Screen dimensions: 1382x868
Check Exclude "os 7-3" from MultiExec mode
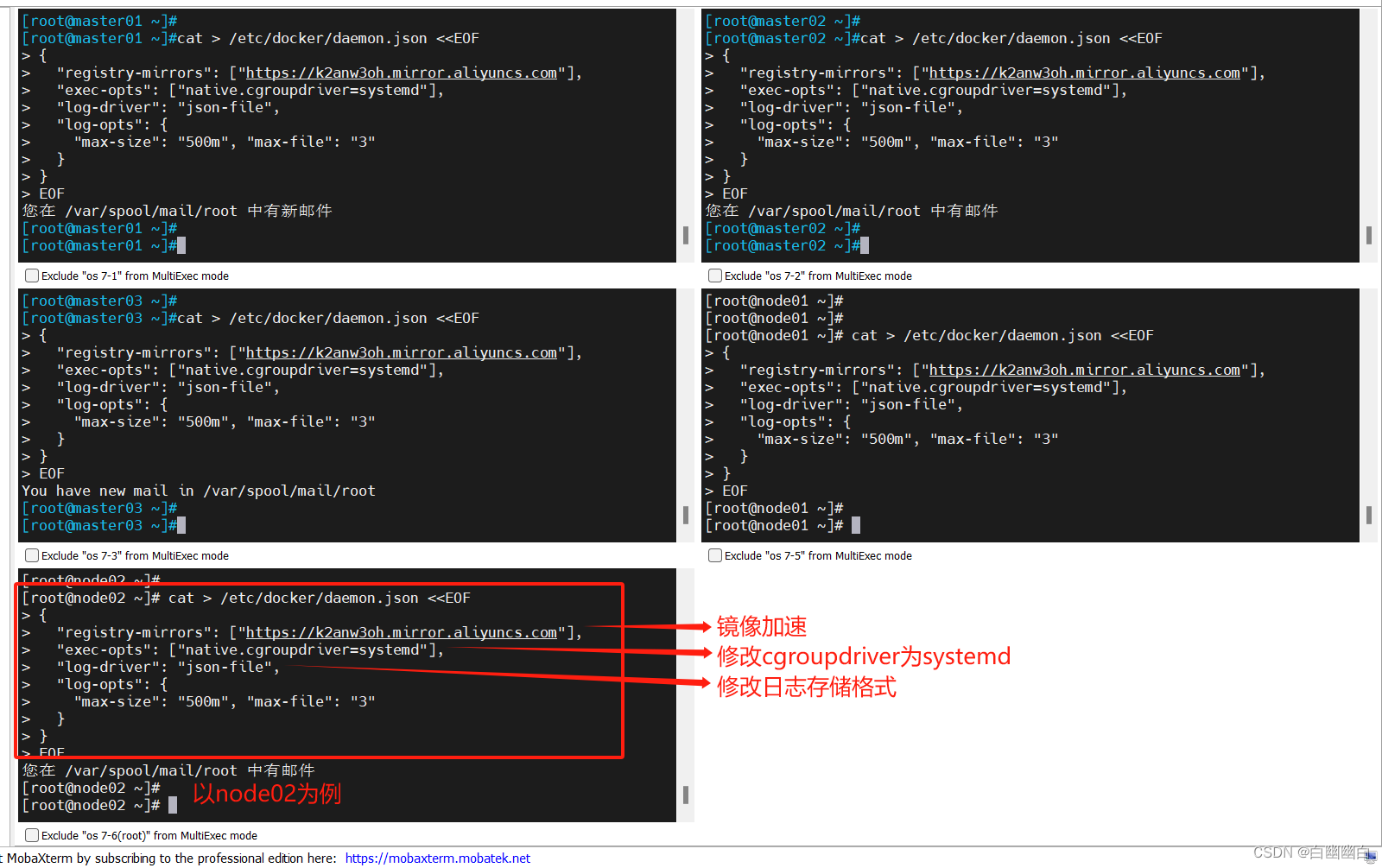(x=32, y=555)
